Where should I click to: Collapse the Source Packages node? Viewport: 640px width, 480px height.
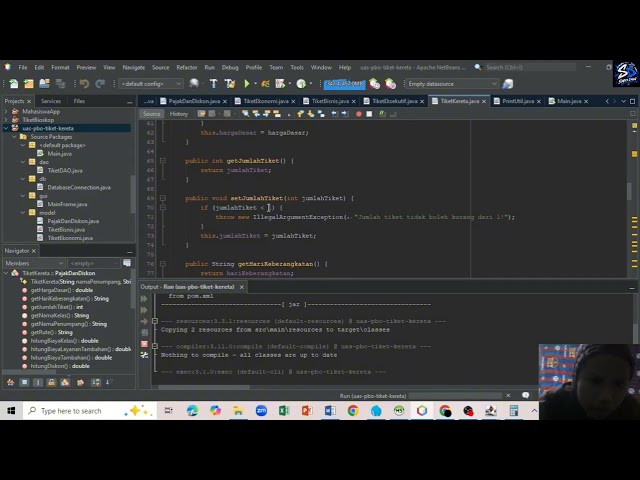[x=14, y=137]
